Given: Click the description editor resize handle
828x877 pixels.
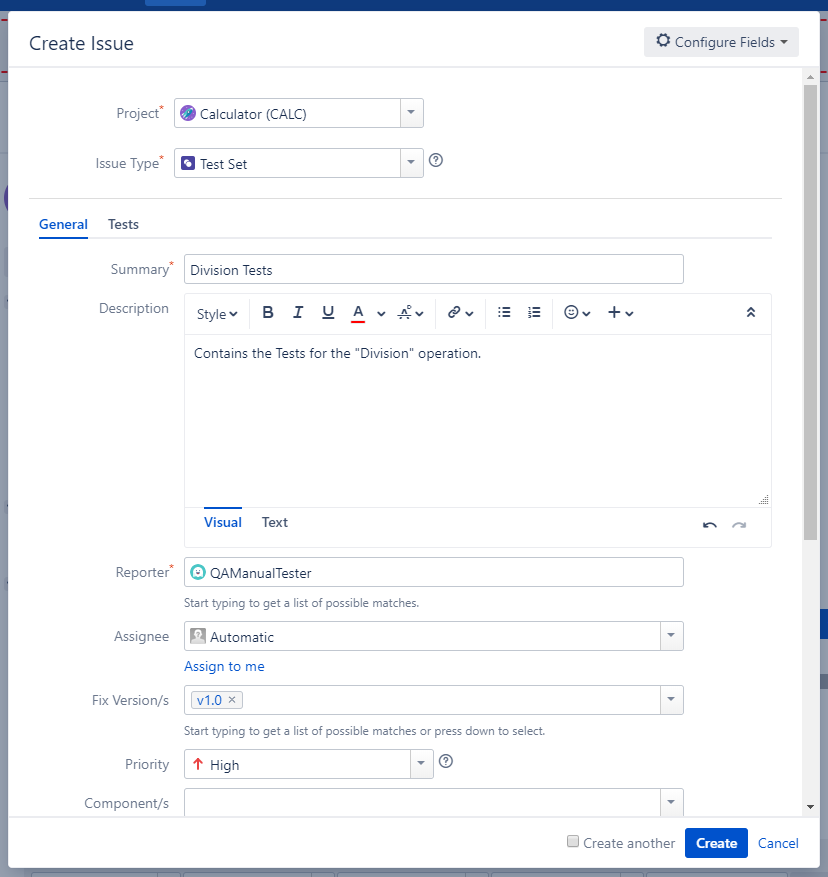Looking at the screenshot, I should [x=764, y=500].
